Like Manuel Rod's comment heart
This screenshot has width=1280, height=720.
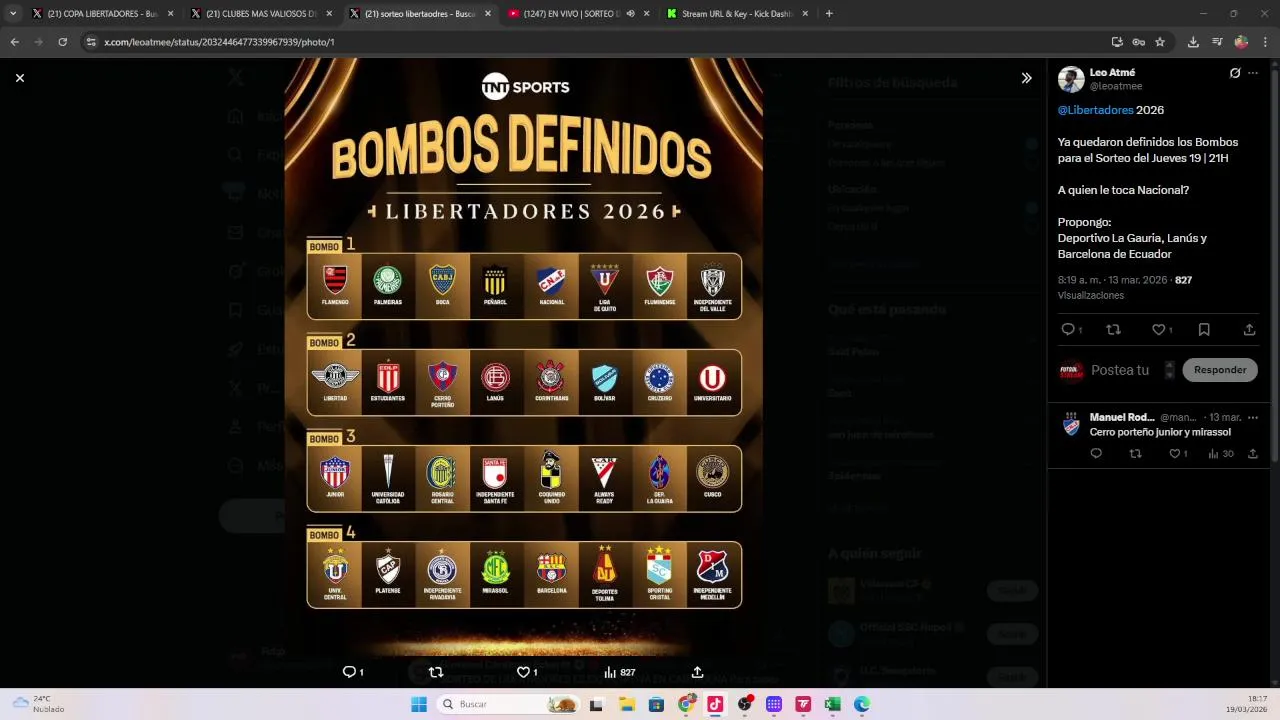coord(1174,454)
